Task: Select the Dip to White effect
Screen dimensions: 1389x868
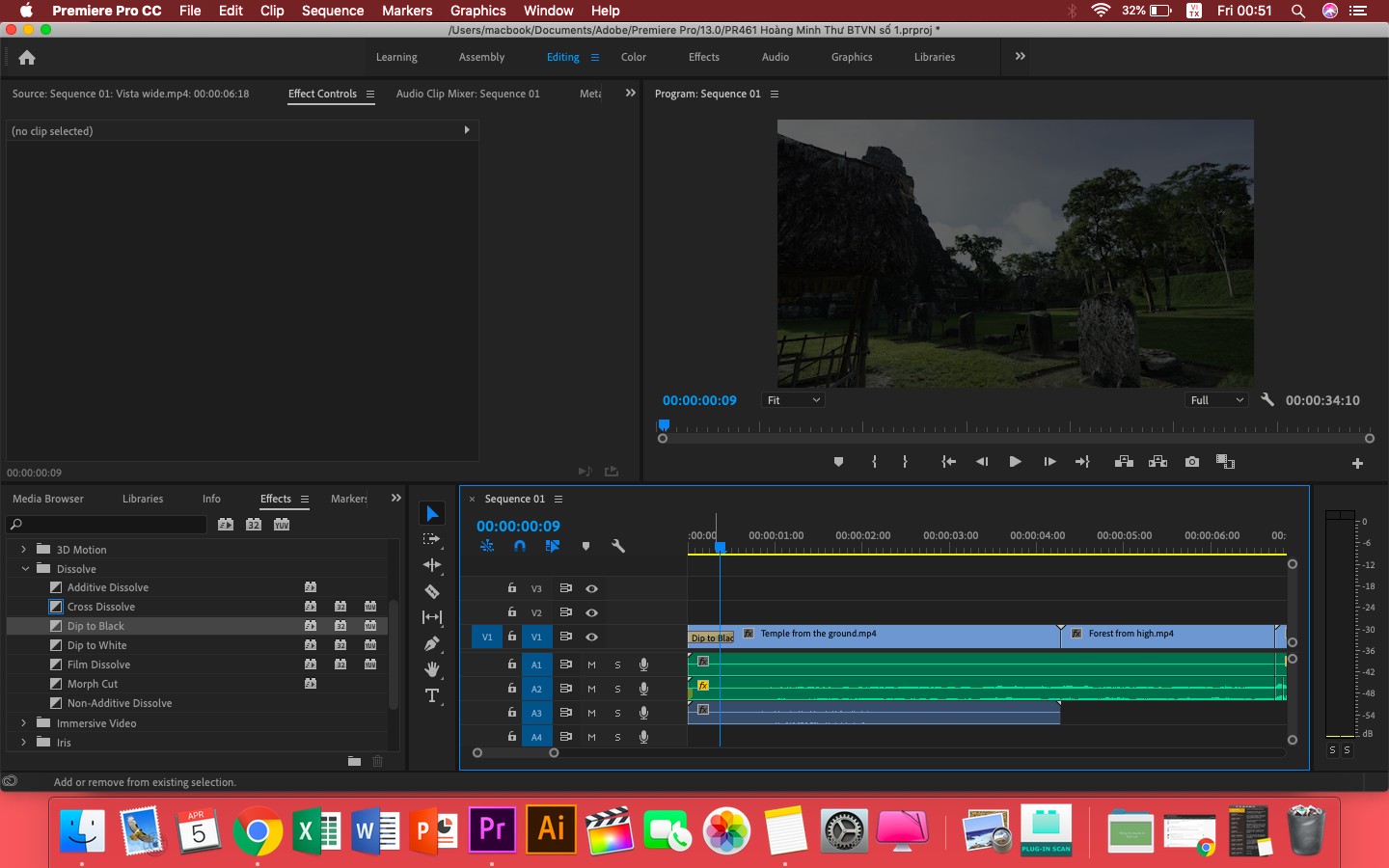Action: [96, 645]
